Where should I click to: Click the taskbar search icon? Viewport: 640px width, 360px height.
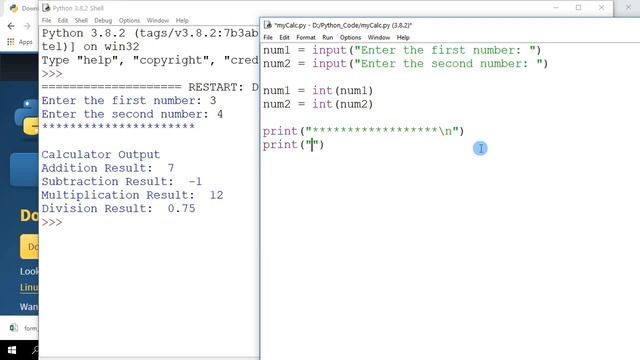tap(35, 350)
